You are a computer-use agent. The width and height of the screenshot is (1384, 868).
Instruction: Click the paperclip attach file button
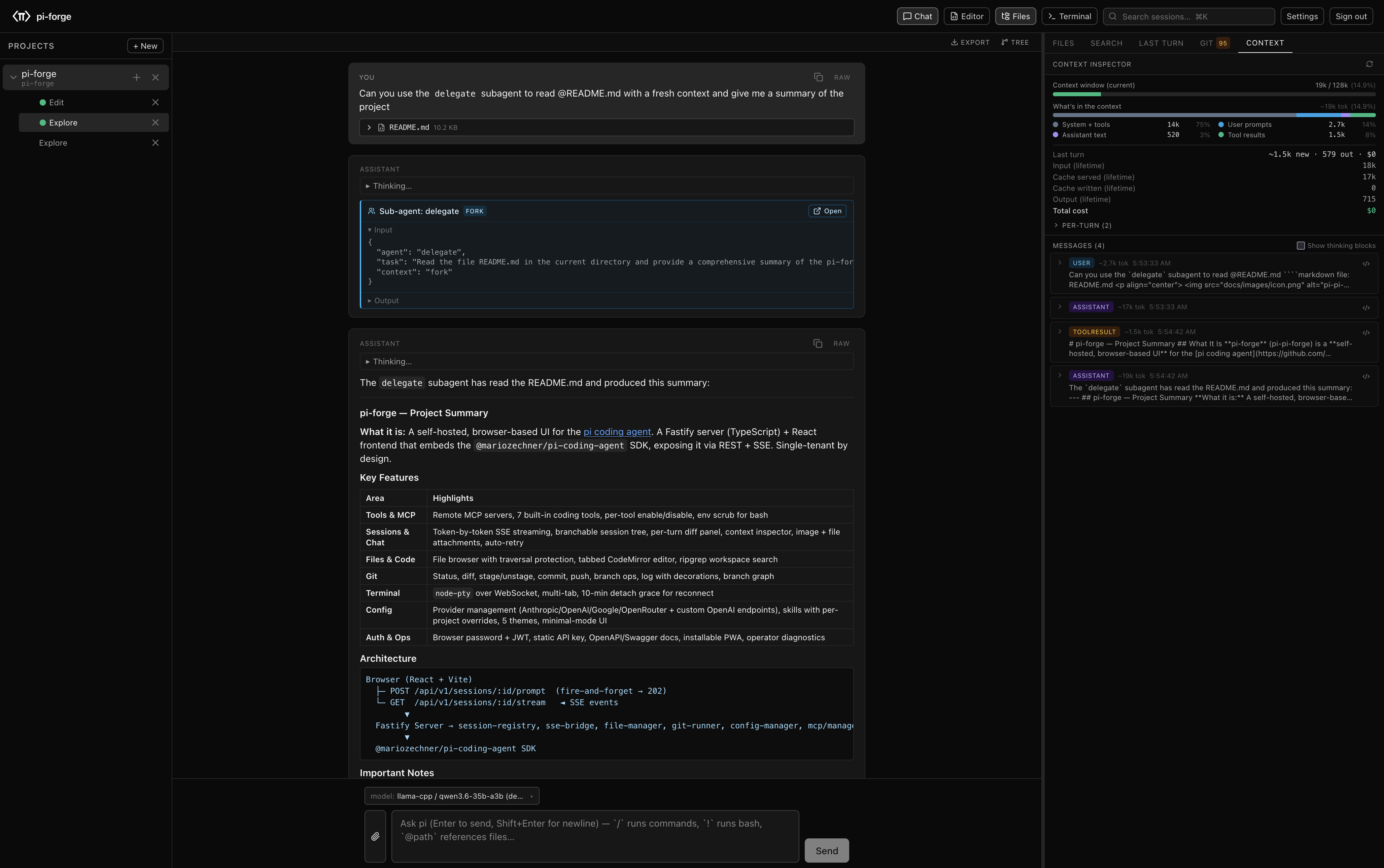(375, 836)
